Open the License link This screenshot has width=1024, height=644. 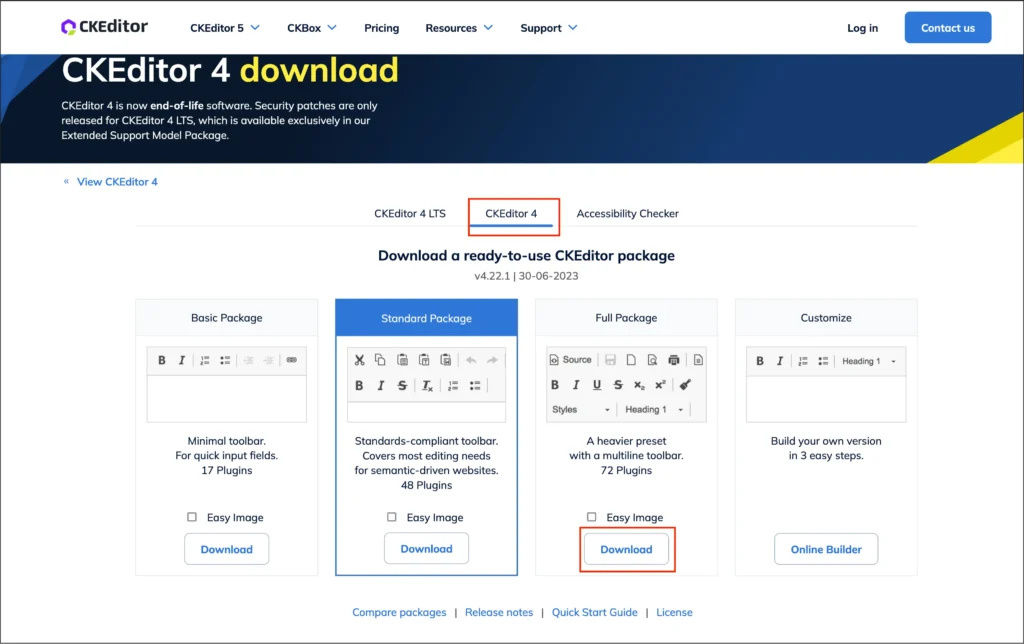pyautogui.click(x=674, y=612)
